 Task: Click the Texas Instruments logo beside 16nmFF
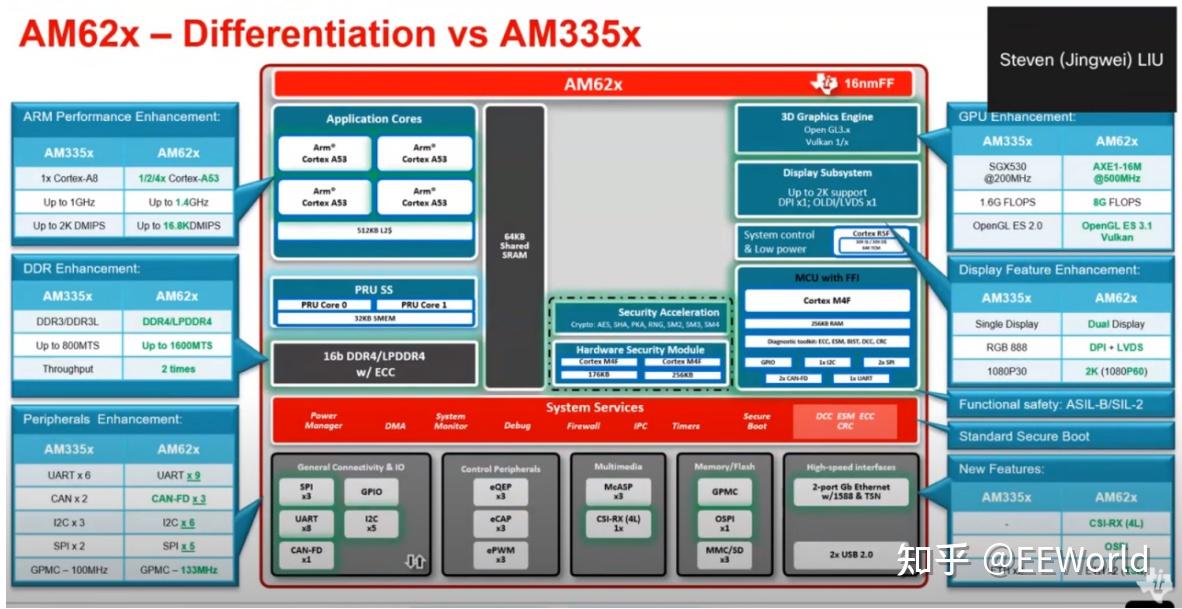(x=824, y=83)
